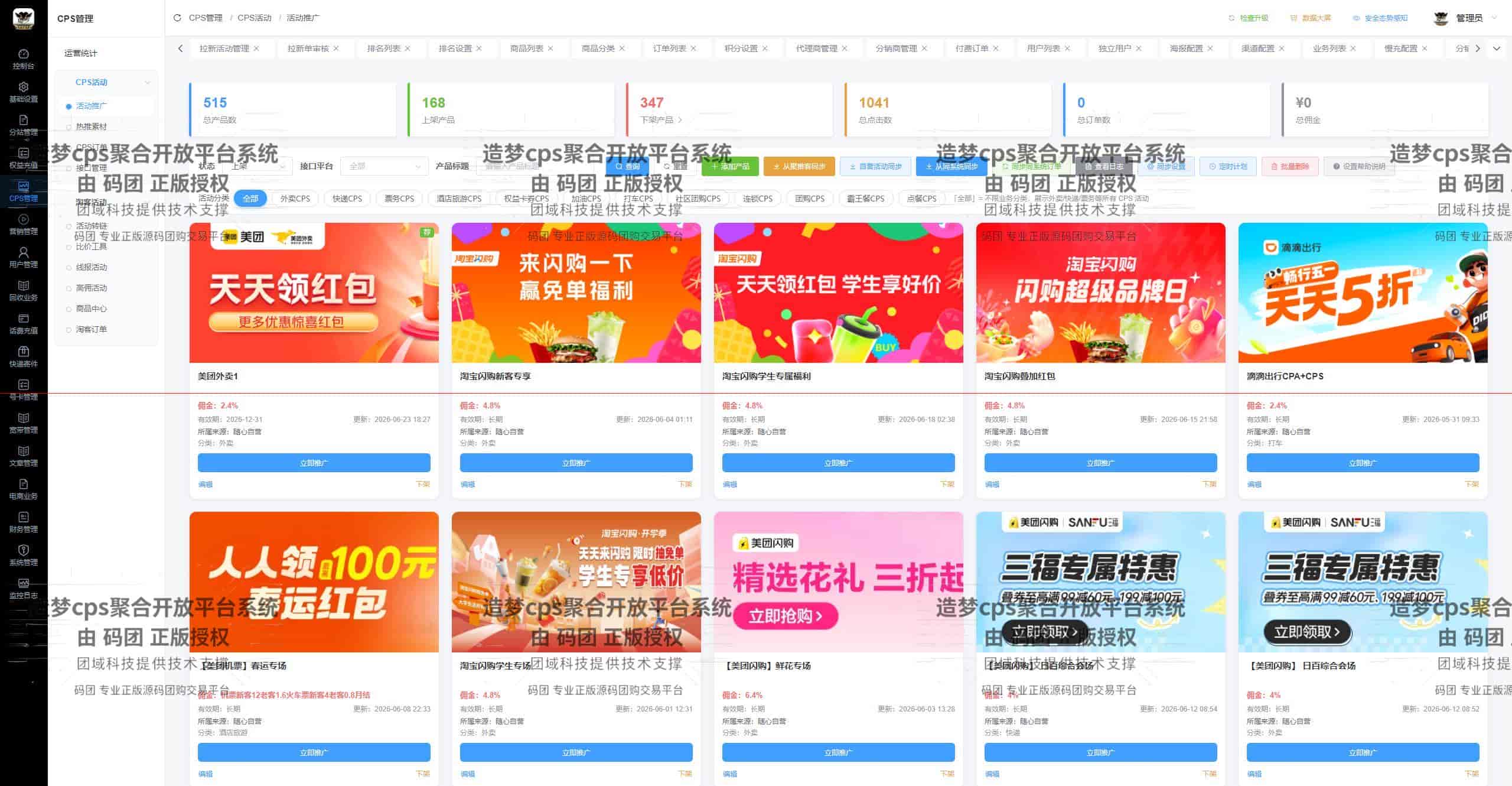1512x786 pixels.
Task: Close the 拉新活动管理 tab
Action: click(x=256, y=48)
